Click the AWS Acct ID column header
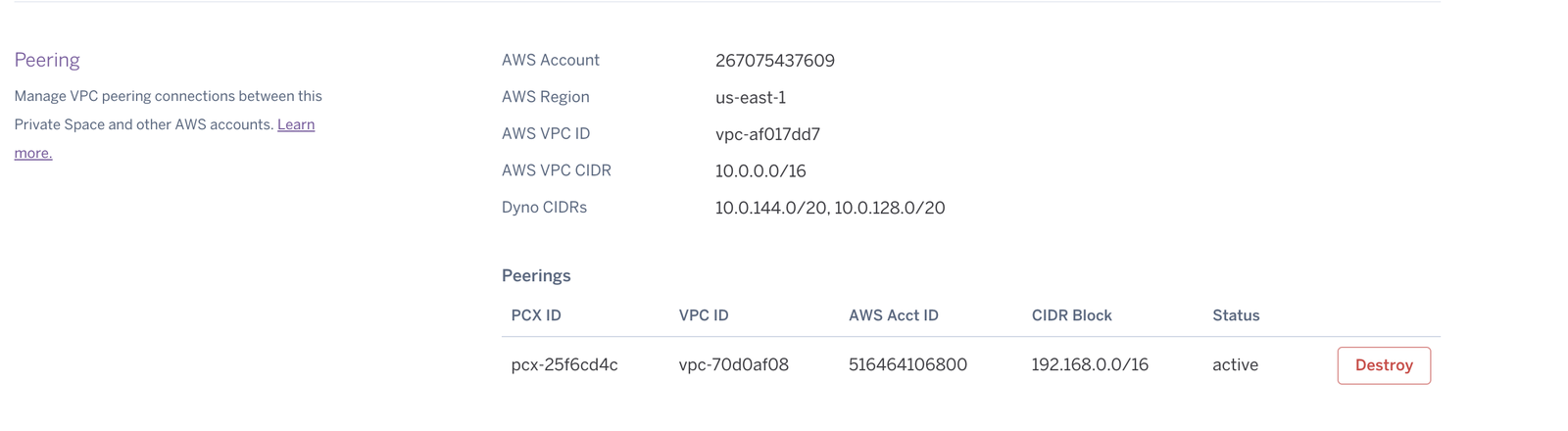The image size is (1568, 431). tap(893, 315)
